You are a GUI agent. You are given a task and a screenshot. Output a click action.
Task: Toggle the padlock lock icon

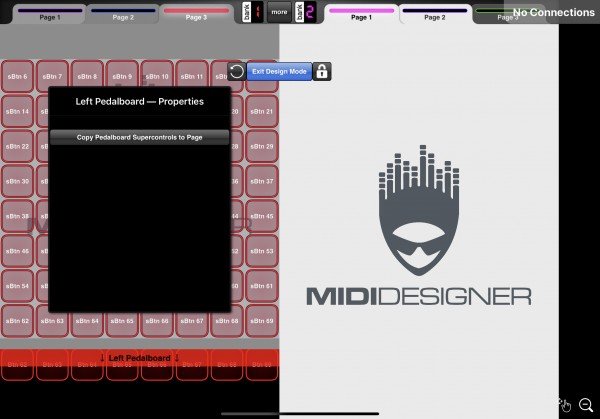point(322,72)
